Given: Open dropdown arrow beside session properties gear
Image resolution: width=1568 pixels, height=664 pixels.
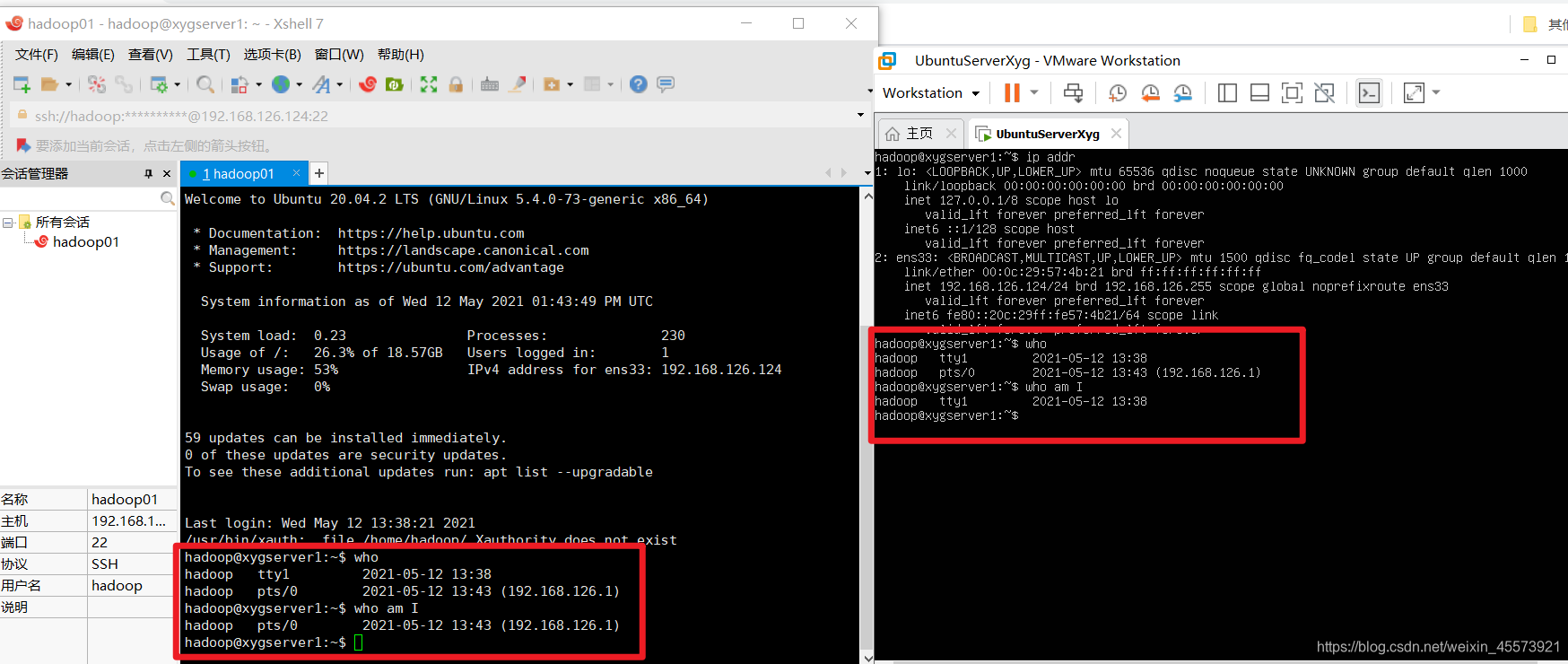Looking at the screenshot, I should point(177,85).
